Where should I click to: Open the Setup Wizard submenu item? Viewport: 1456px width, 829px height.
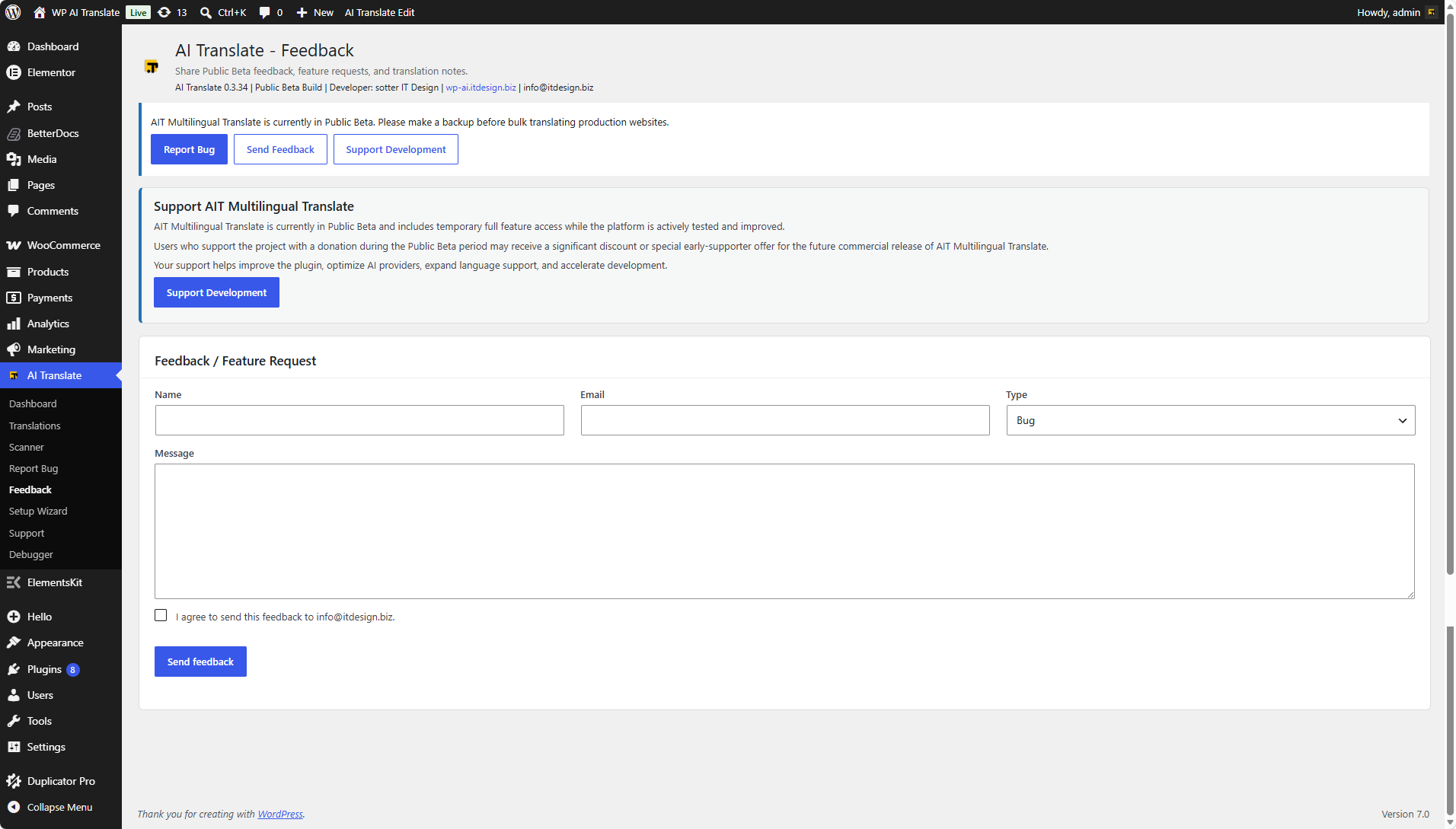38,511
